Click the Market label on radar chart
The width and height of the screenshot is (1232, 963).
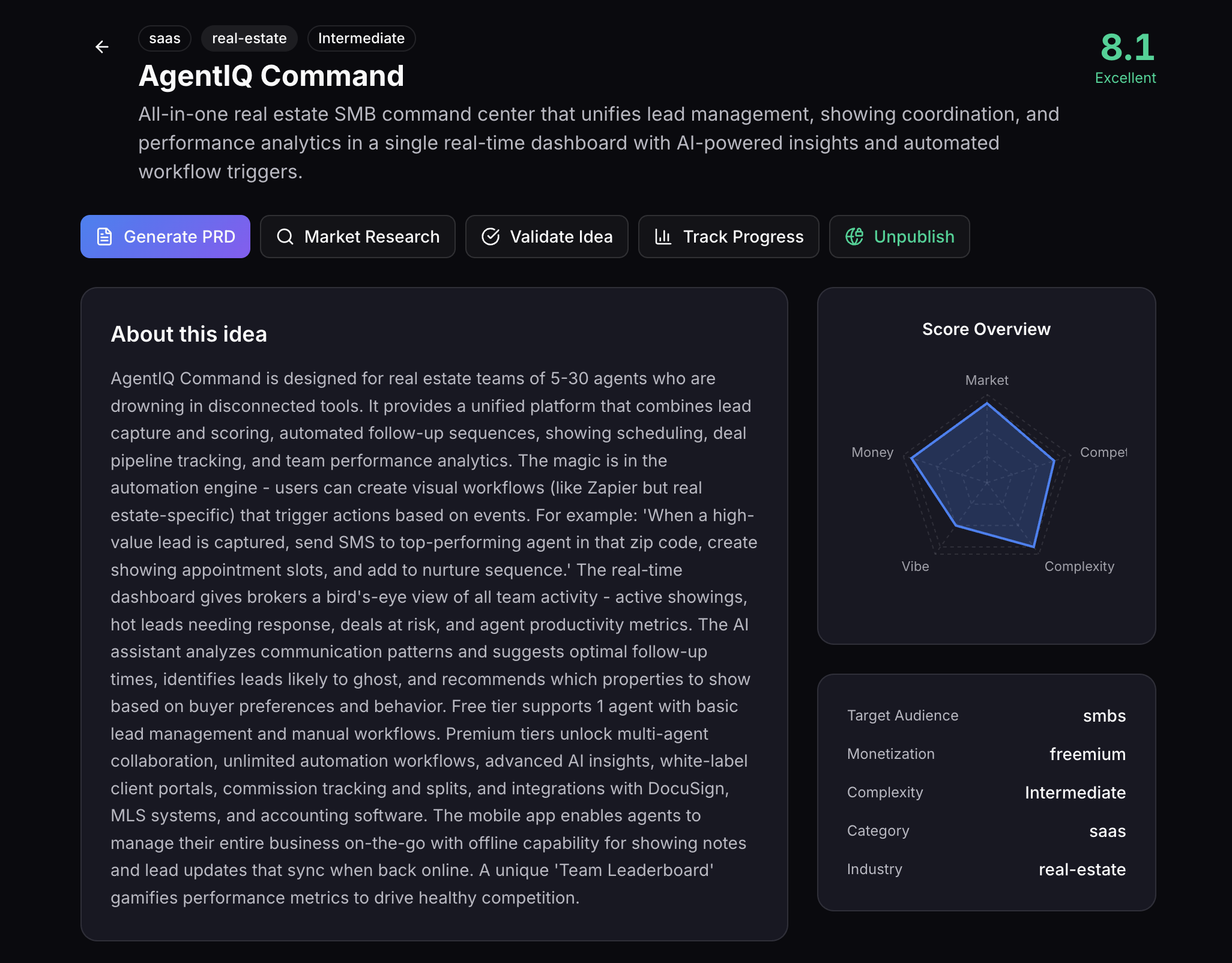(986, 380)
